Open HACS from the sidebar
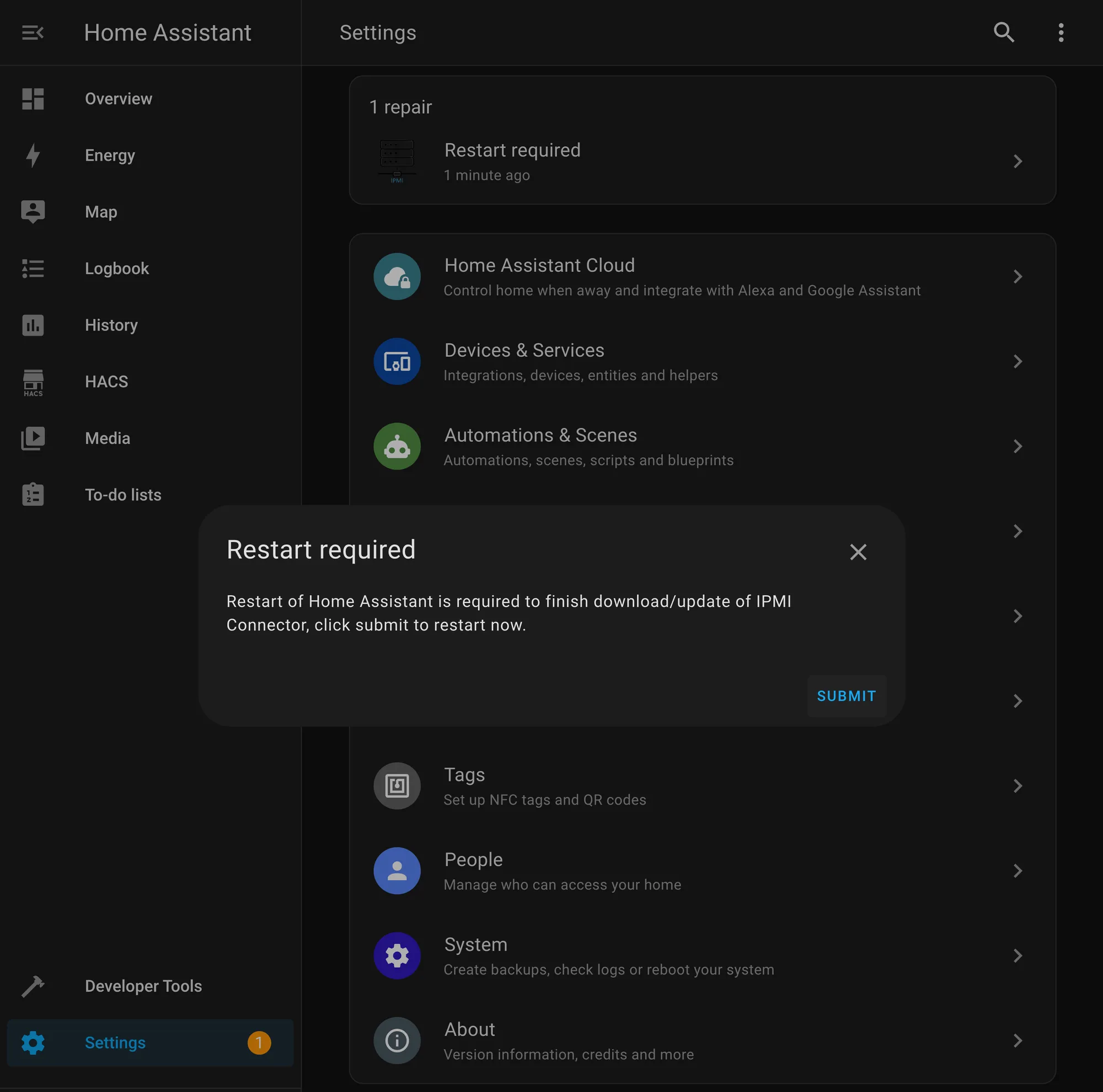Viewport: 1103px width, 1092px height. pyautogui.click(x=151, y=381)
